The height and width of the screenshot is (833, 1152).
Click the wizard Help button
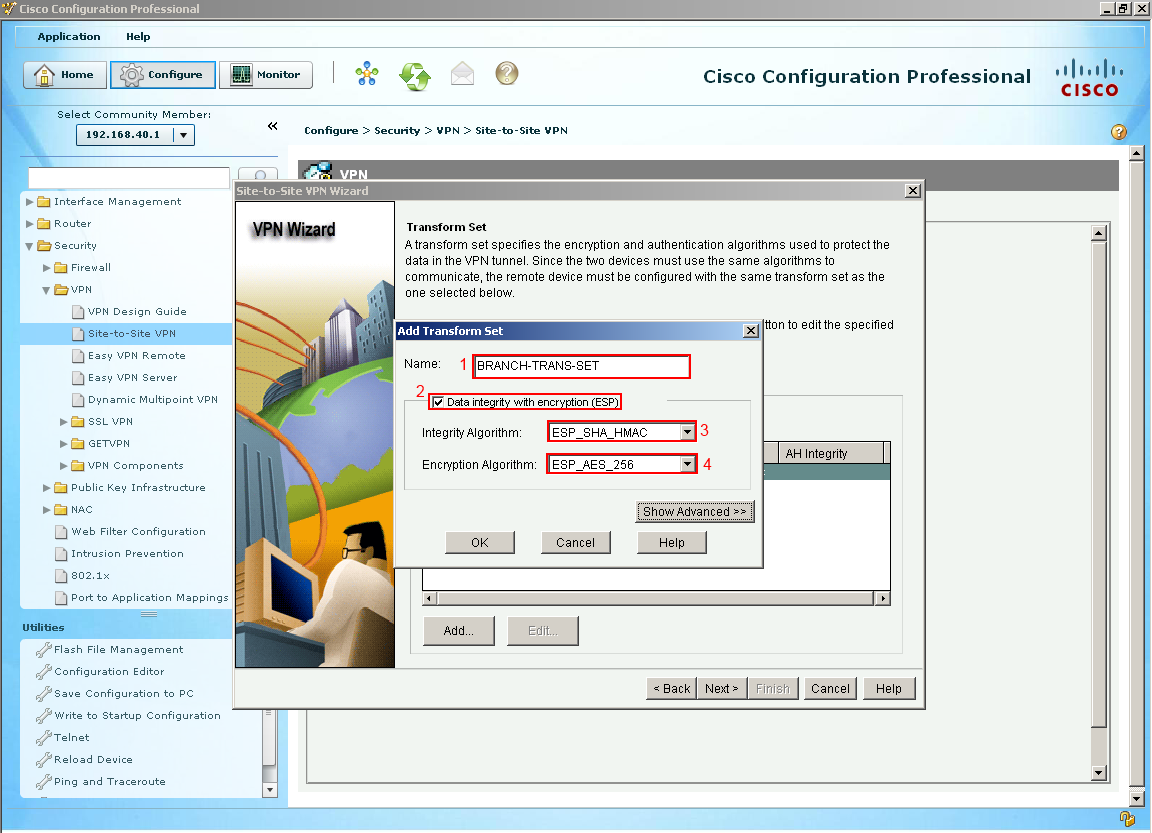[888, 689]
